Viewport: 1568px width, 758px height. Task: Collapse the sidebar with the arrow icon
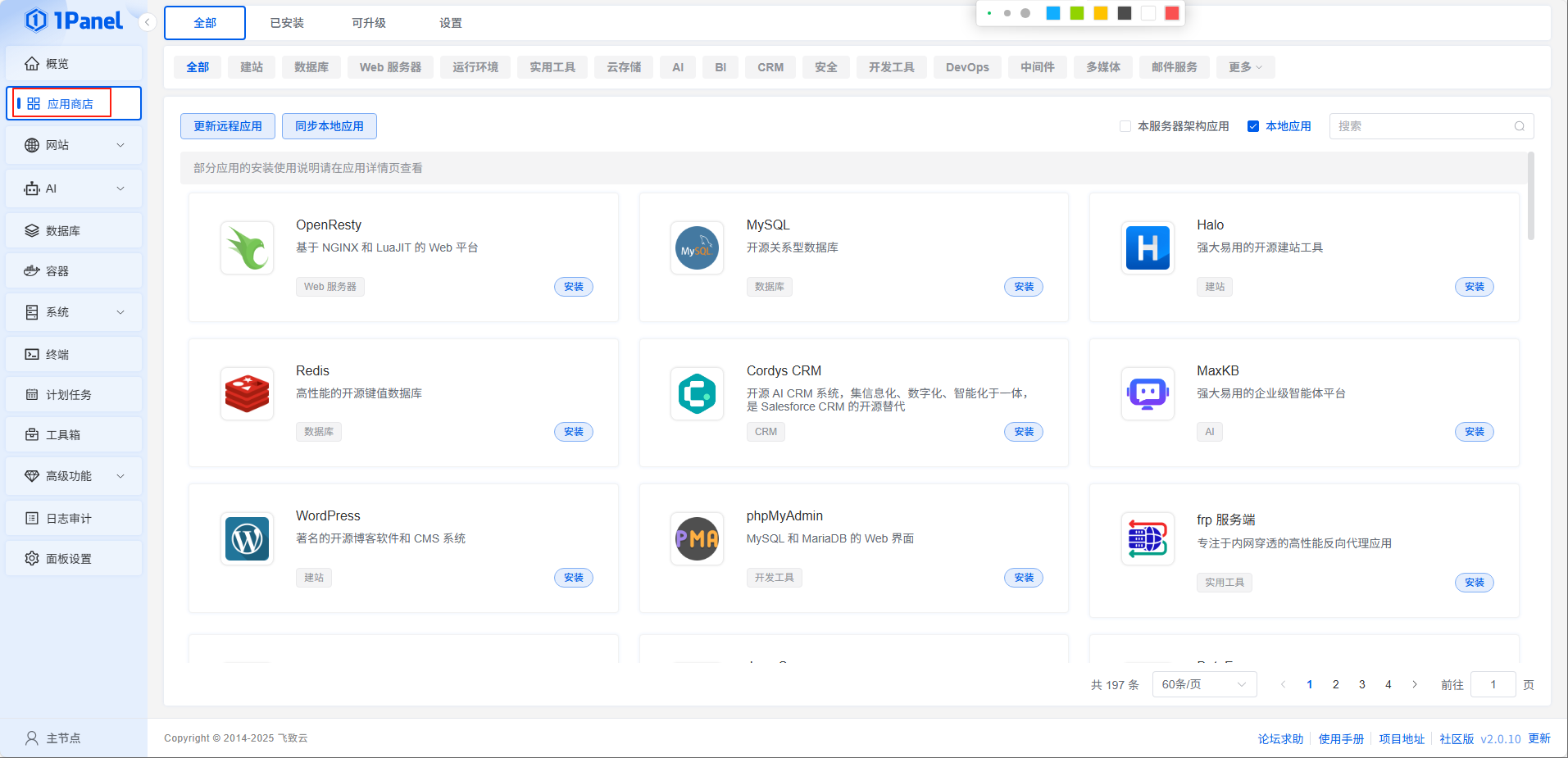(x=148, y=22)
